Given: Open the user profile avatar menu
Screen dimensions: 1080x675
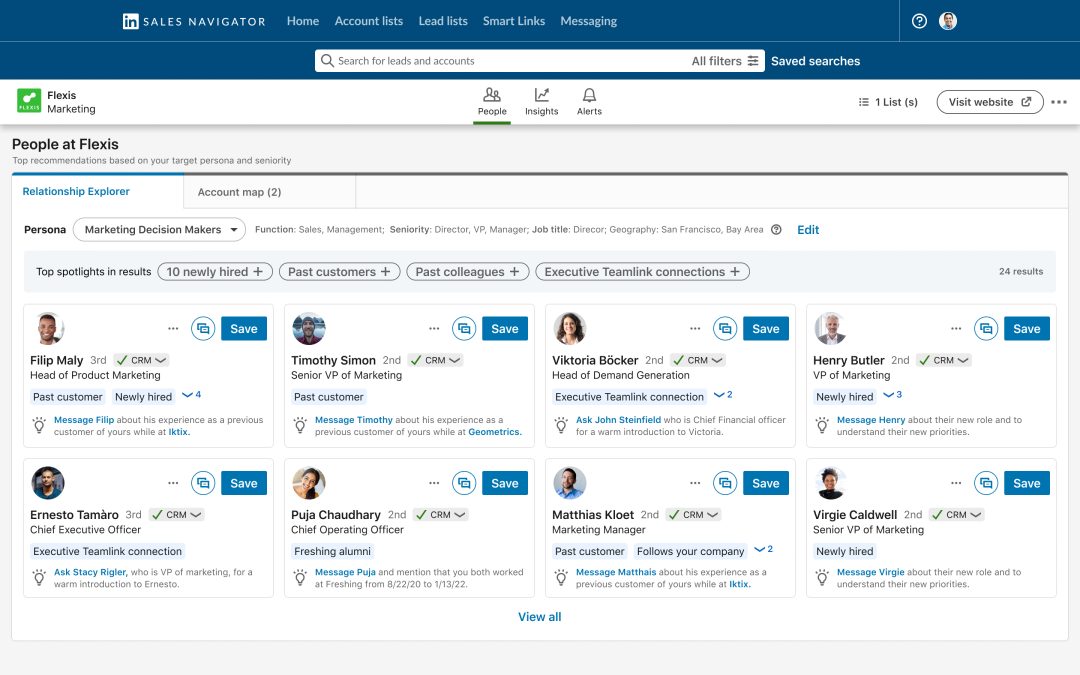Looking at the screenshot, I should click(x=948, y=21).
